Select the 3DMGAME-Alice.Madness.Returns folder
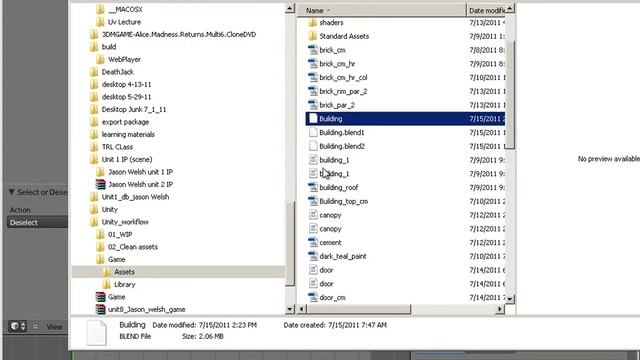Screen dimensions: 640x360 coord(179,35)
